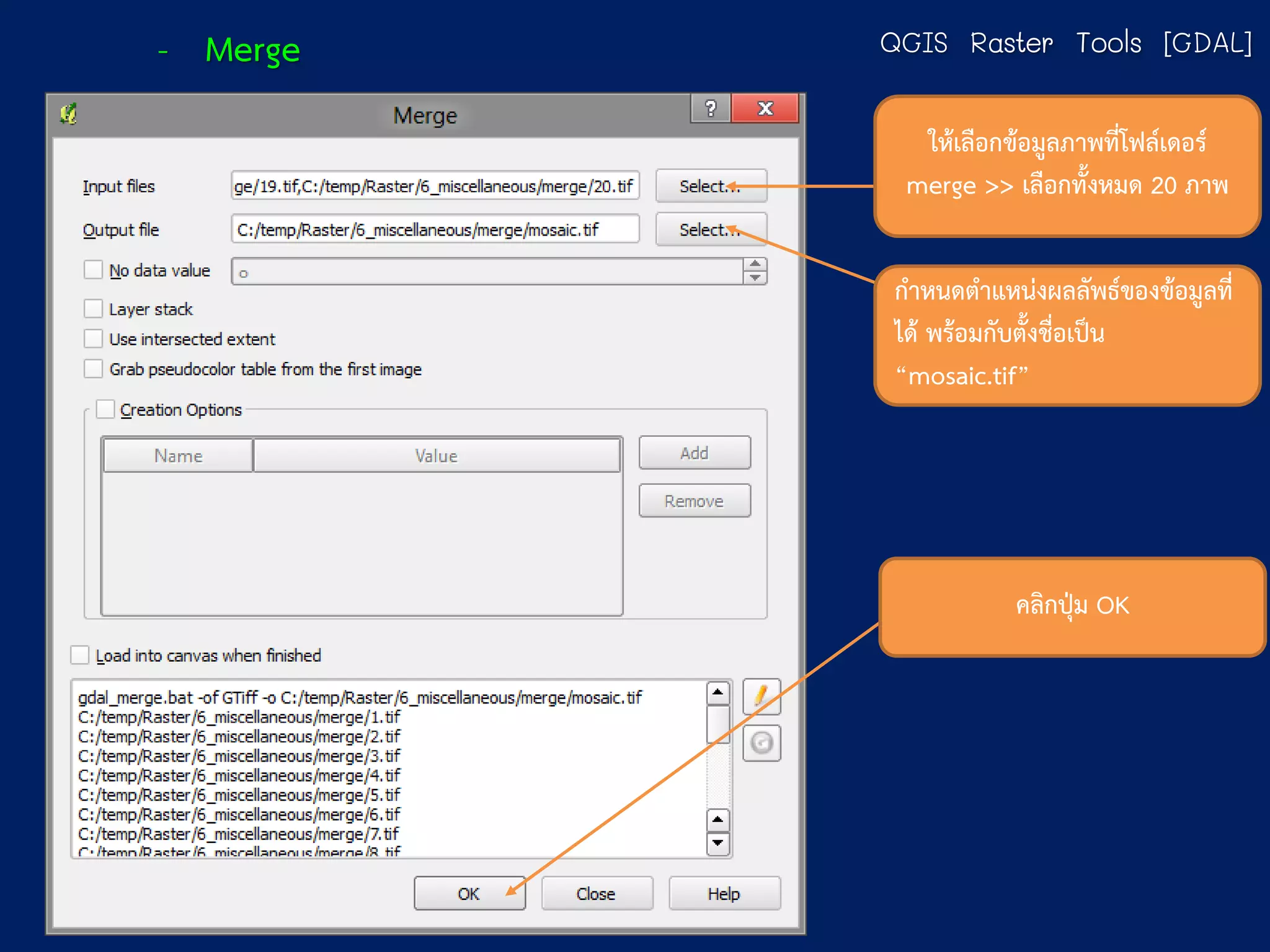Close the Merge dialog with red X

tap(765, 108)
